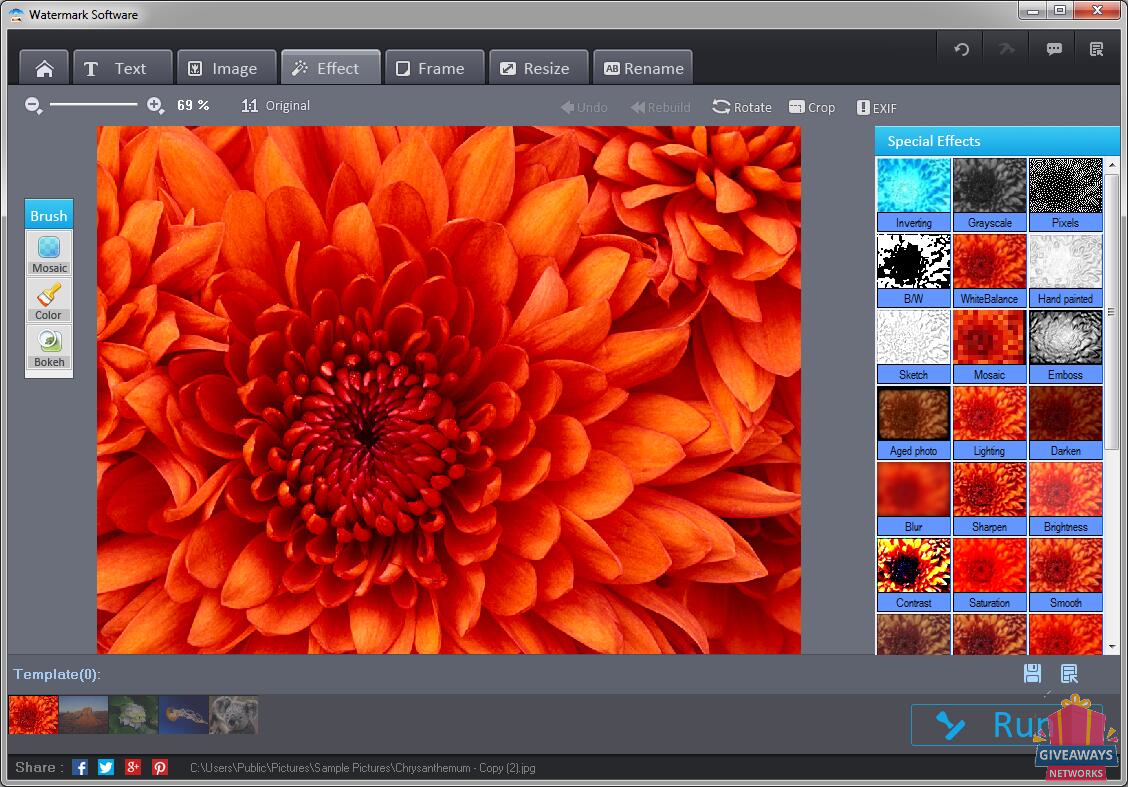Image resolution: width=1128 pixels, height=787 pixels.
Task: Select the Color brush tool
Action: 49,301
